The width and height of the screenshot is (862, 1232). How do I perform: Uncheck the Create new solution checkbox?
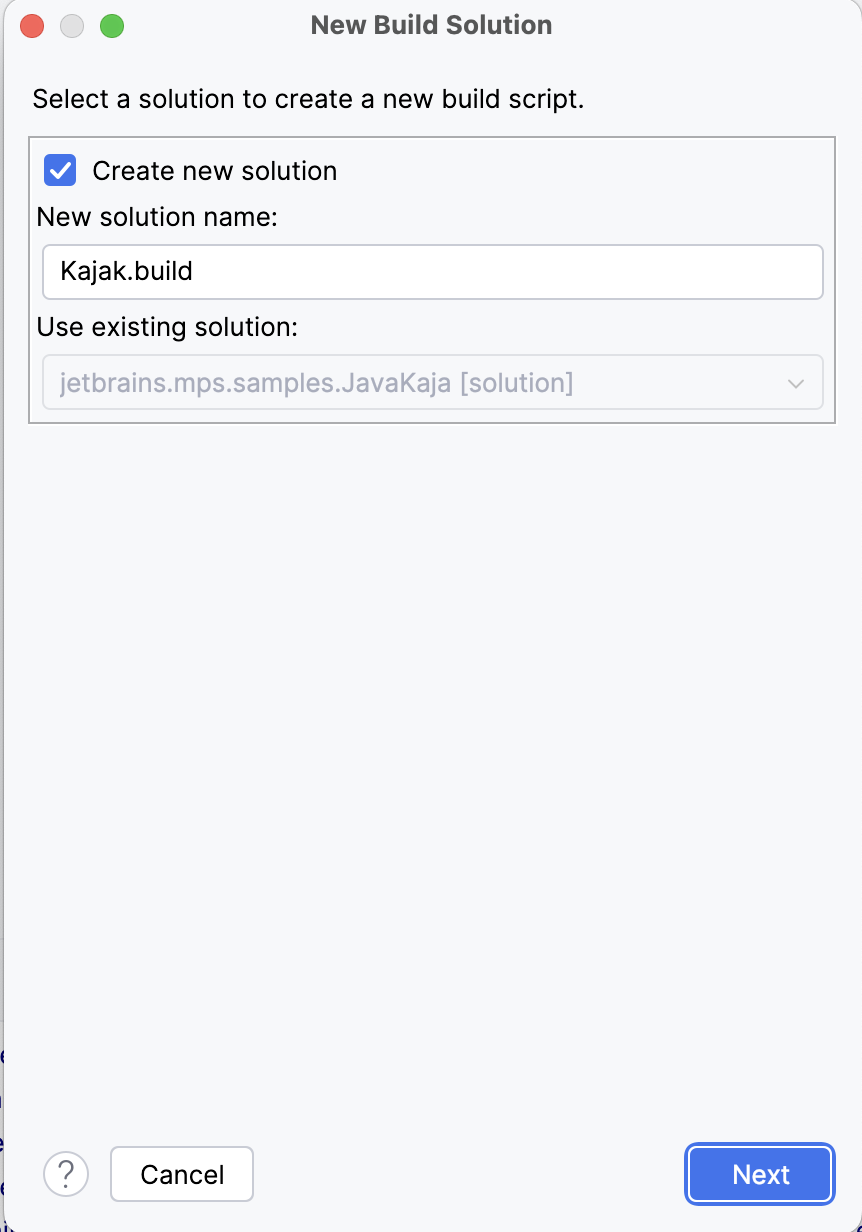point(60,171)
